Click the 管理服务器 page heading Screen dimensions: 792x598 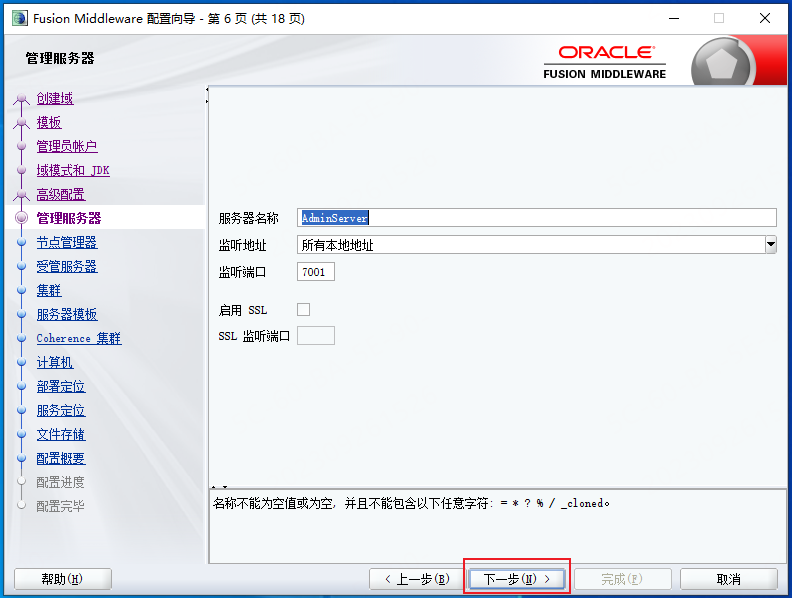pos(60,58)
